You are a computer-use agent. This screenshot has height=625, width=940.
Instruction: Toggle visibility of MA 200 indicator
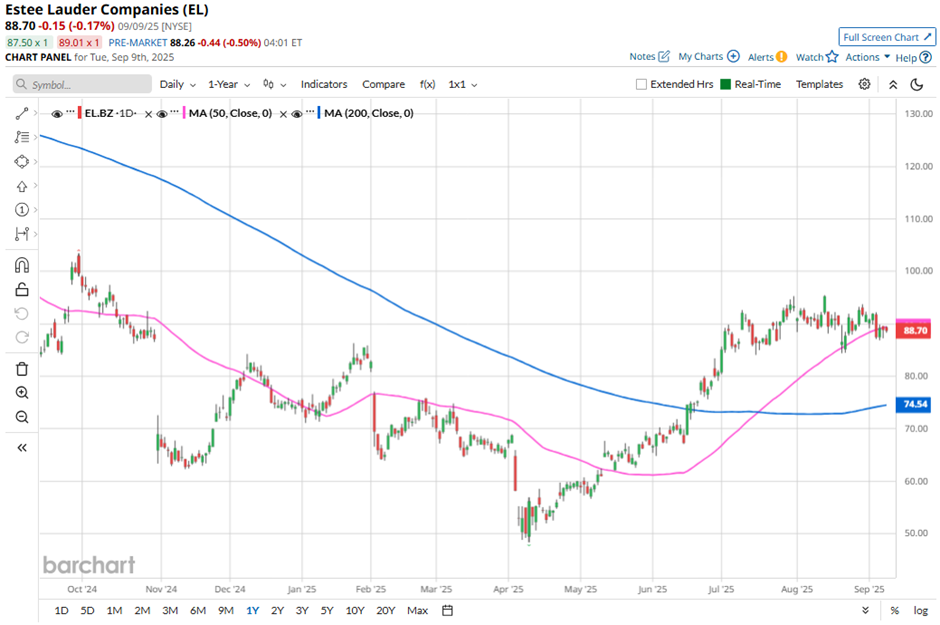point(297,114)
